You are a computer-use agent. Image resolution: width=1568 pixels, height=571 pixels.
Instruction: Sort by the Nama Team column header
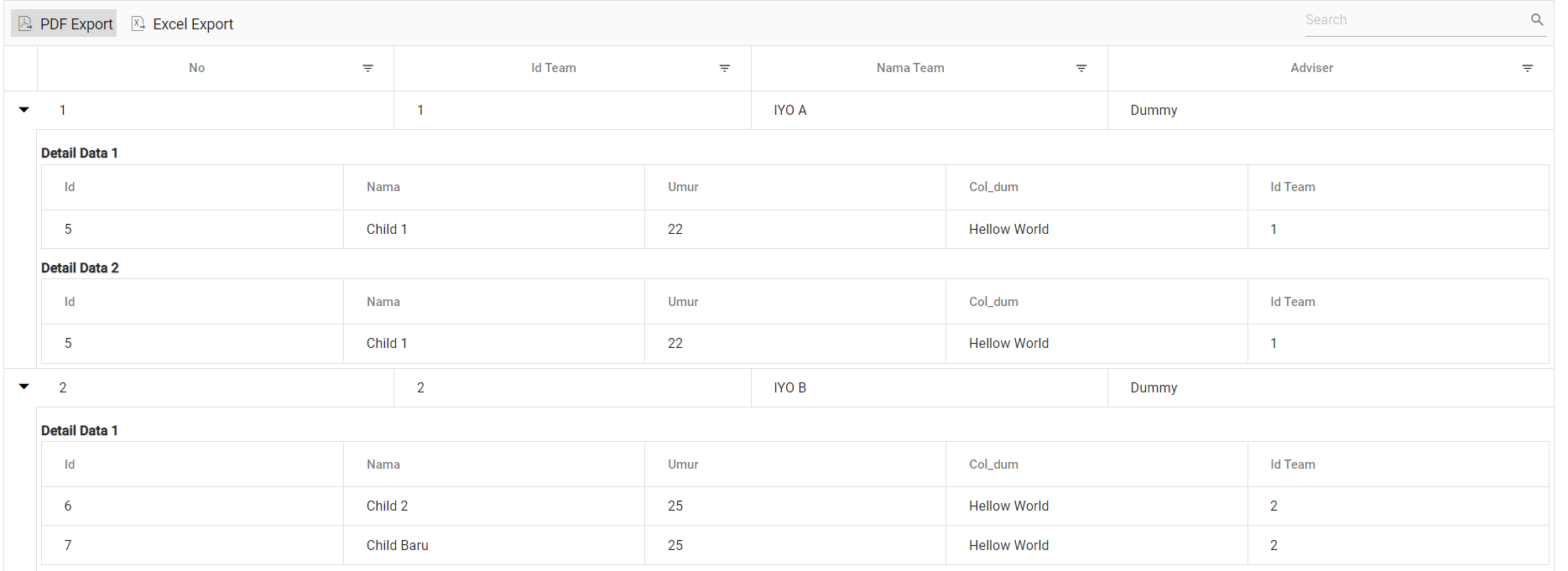tap(910, 68)
